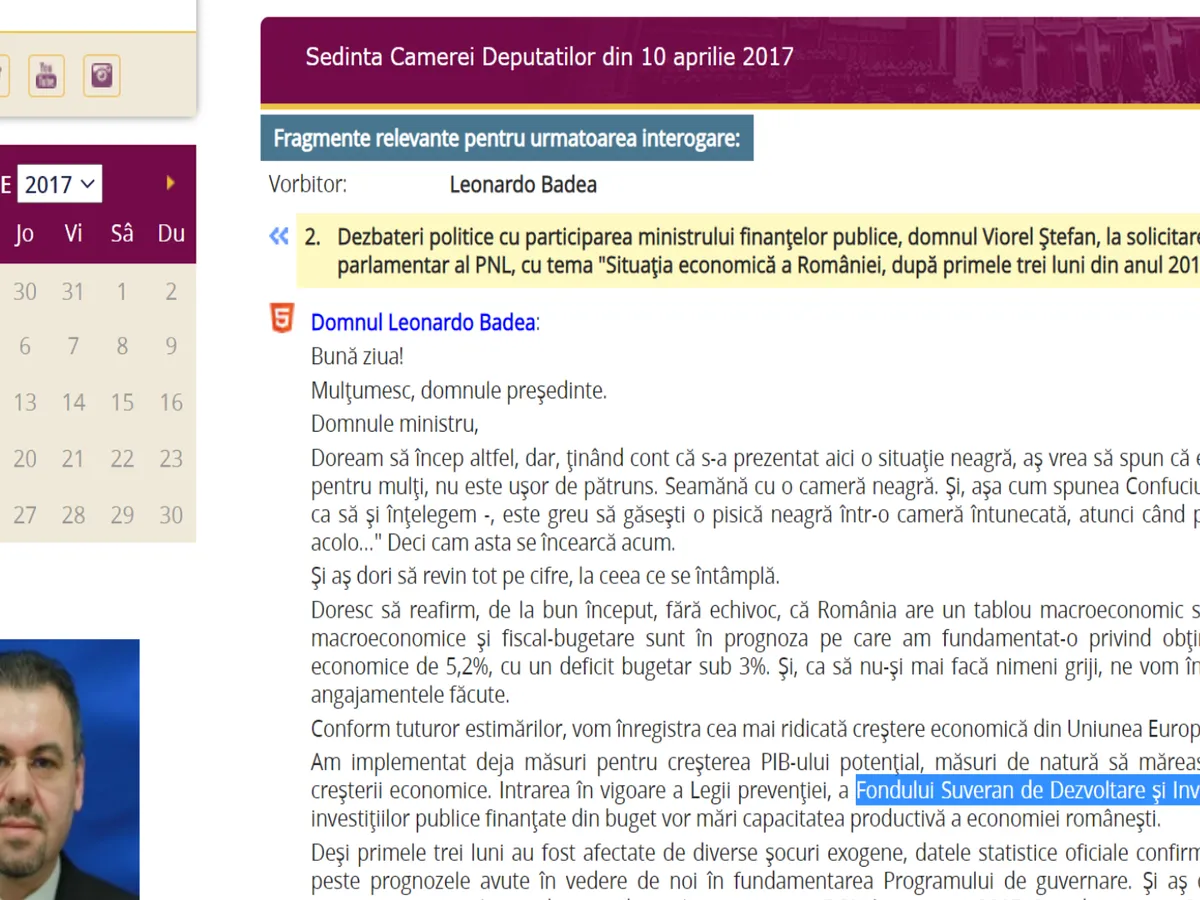The image size is (1200, 900).
Task: Select day 28 in the calendar
Action: click(73, 515)
